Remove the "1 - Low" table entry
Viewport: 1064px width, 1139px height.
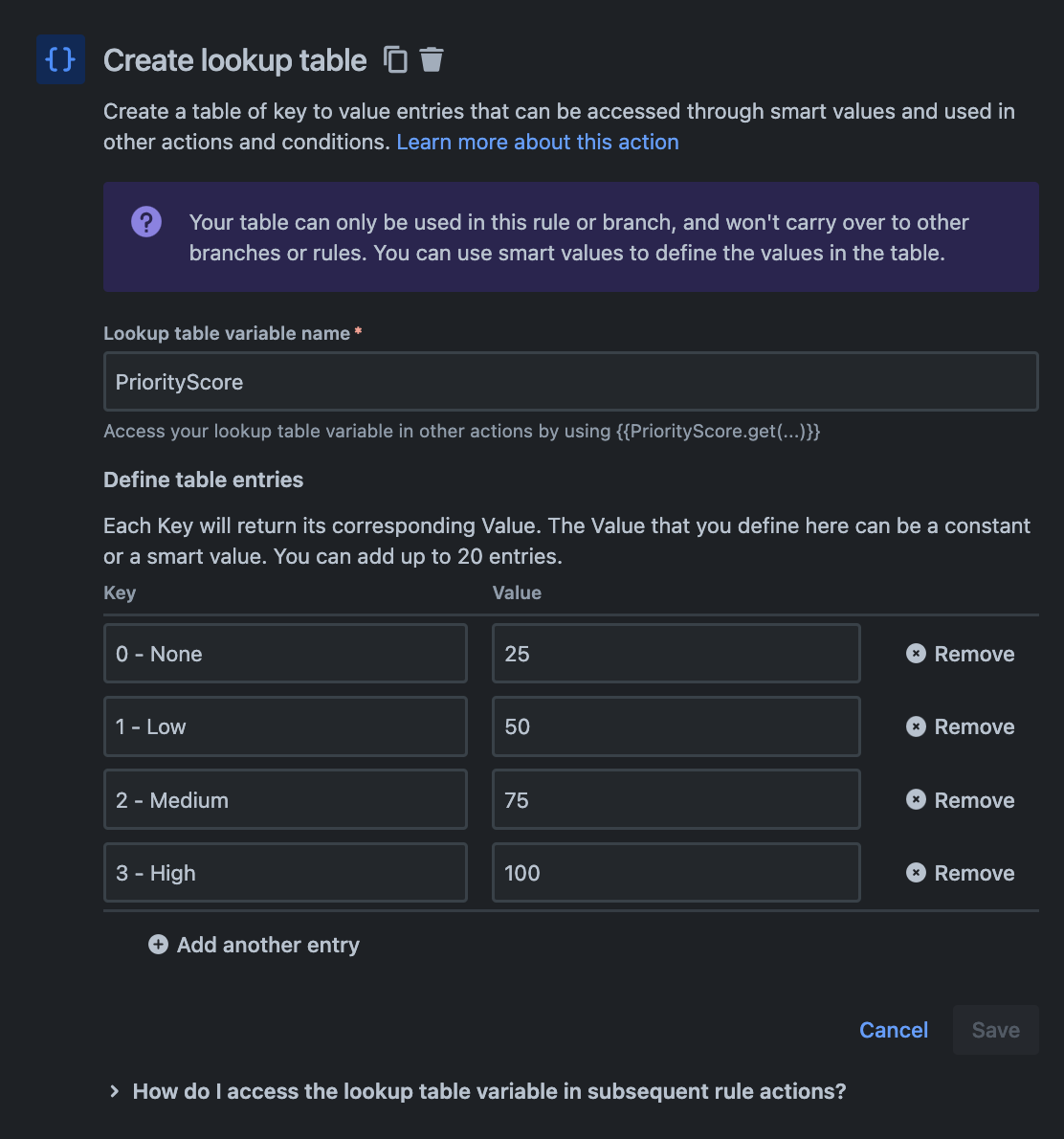960,726
